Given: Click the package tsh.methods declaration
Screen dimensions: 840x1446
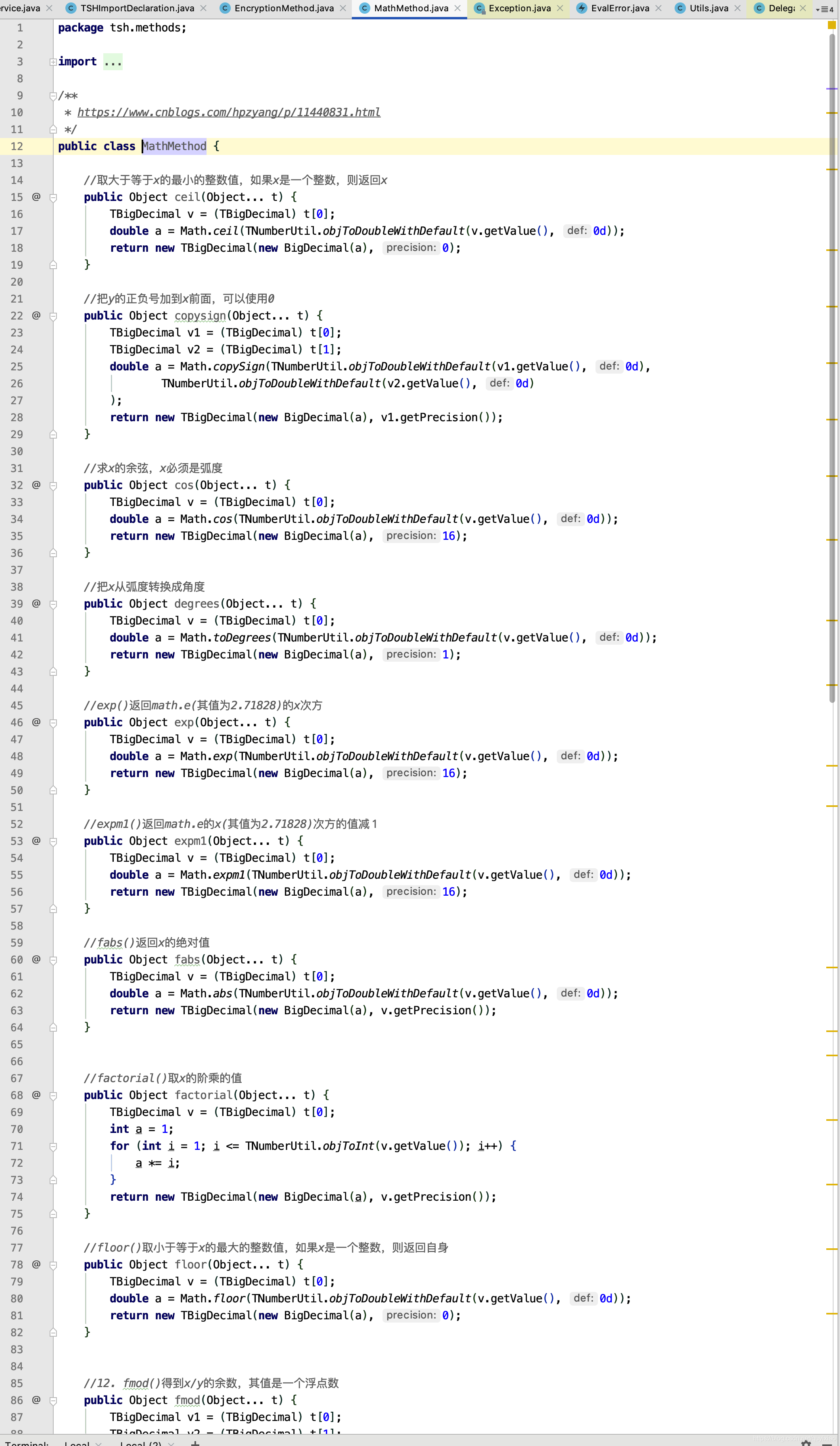Looking at the screenshot, I should (122, 27).
